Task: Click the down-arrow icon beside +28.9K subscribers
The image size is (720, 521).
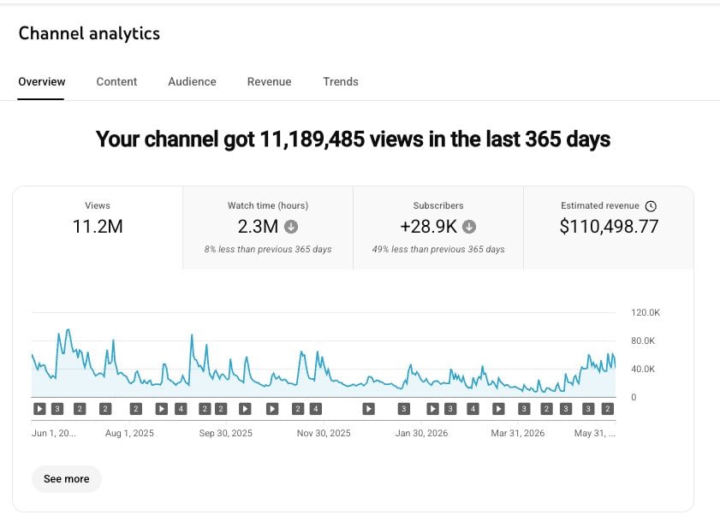Action: pos(469,227)
